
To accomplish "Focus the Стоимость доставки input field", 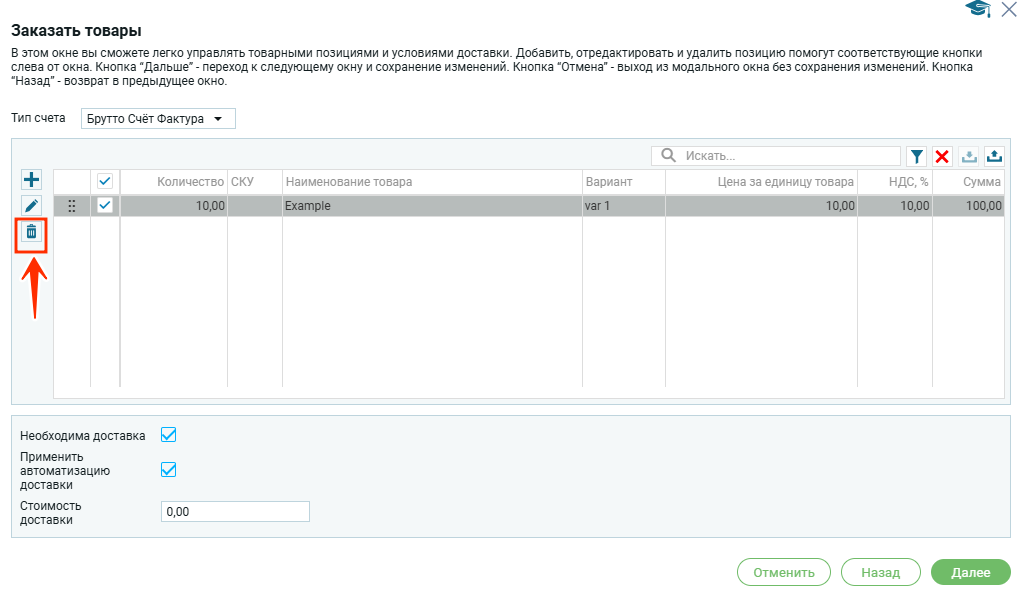I will pos(235,512).
